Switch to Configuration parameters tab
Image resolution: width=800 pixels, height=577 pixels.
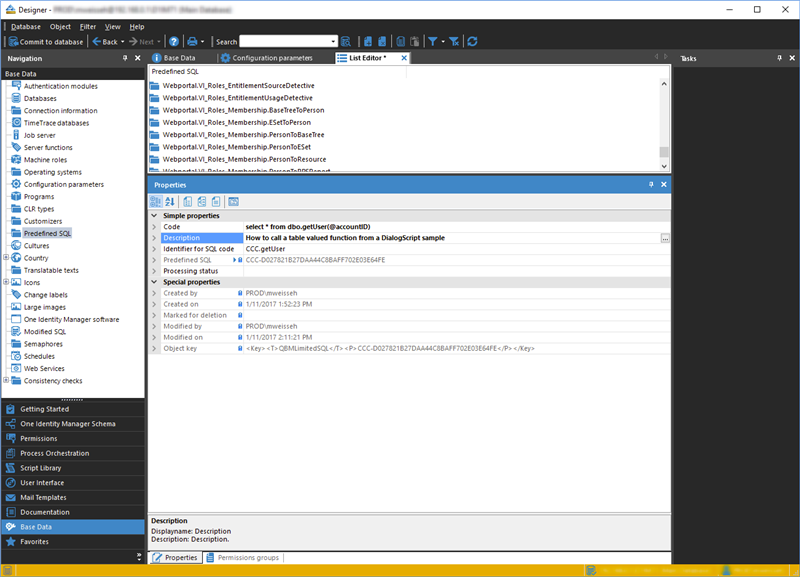(x=272, y=58)
